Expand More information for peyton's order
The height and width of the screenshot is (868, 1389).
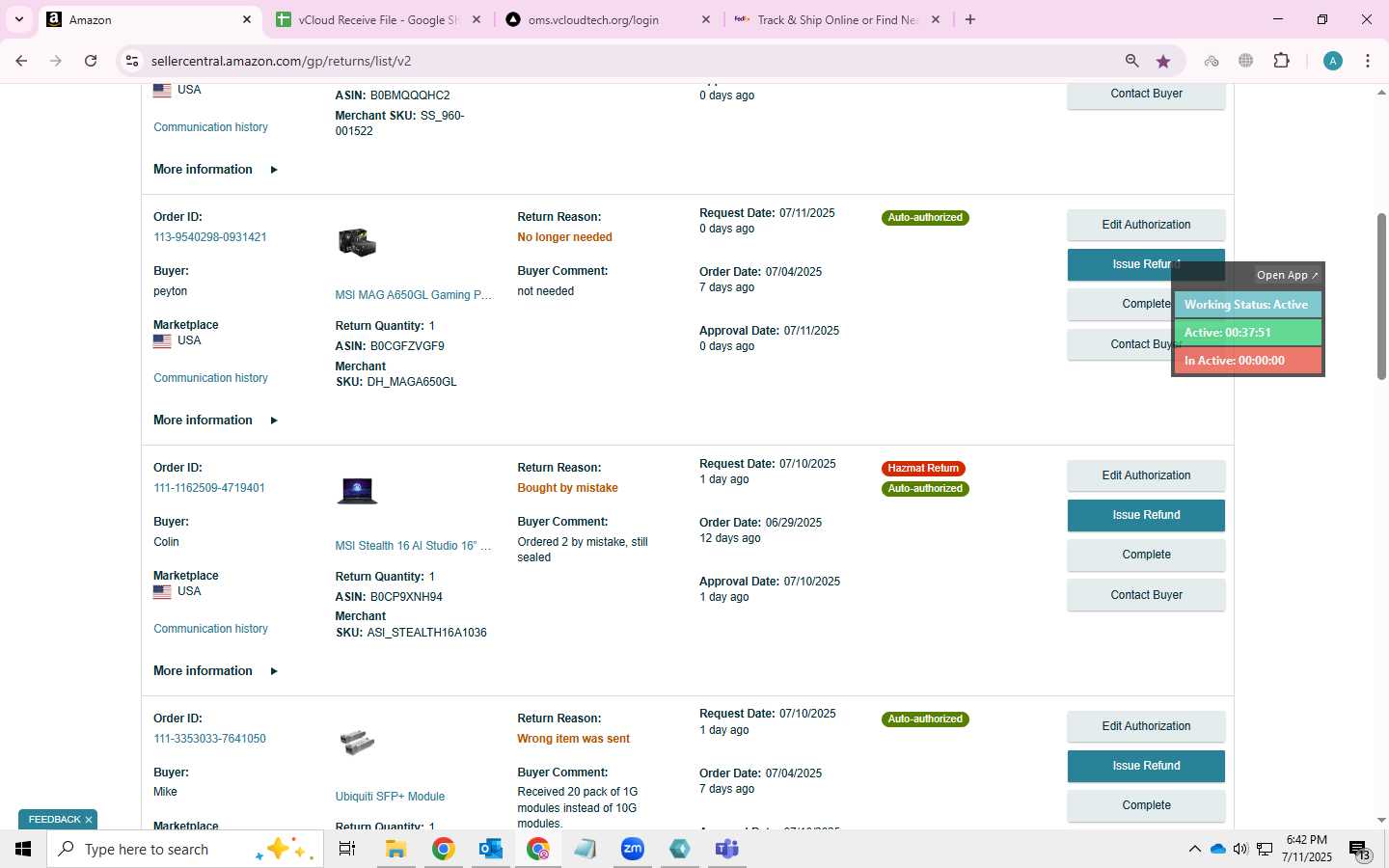click(x=215, y=420)
